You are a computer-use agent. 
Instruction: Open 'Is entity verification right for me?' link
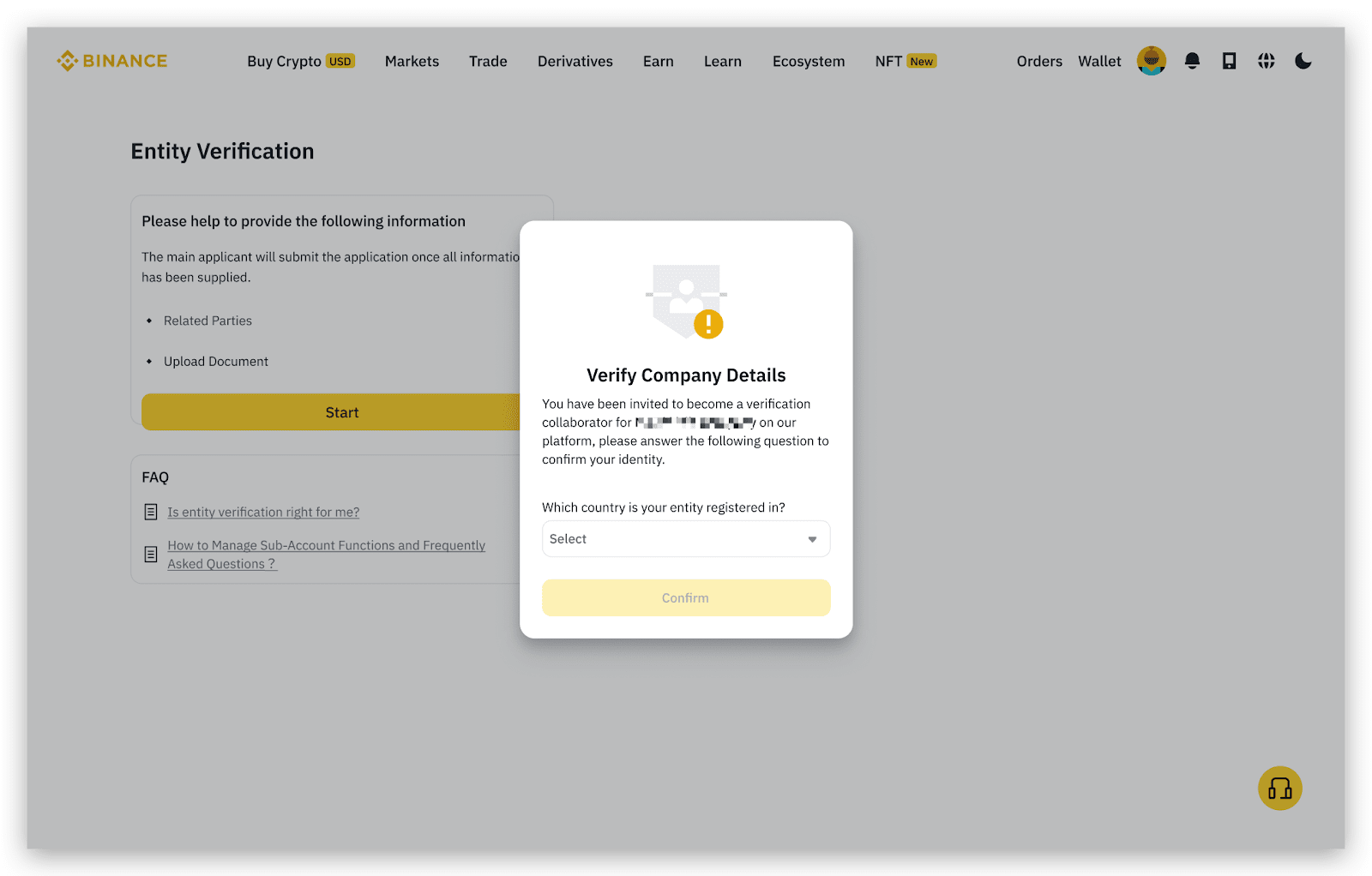pos(263,513)
